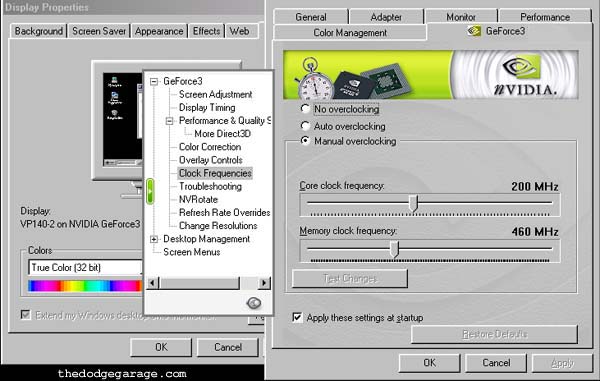Open the Screen Saver tab
Screen dimensions: 600x381
(99, 31)
